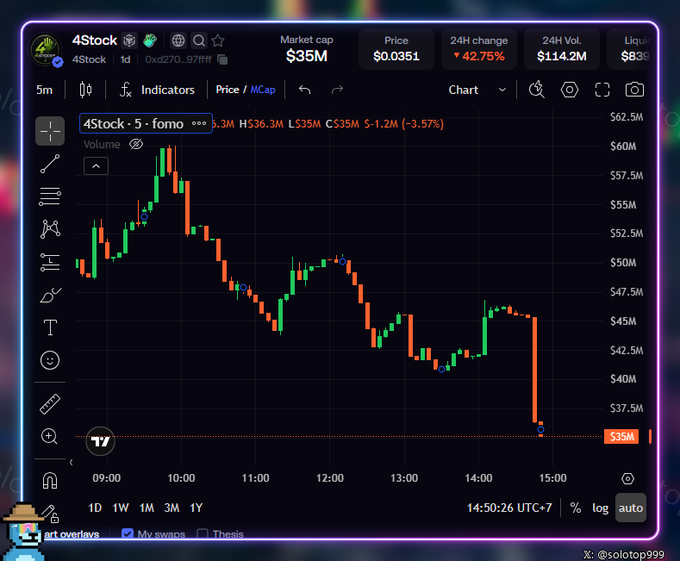680x561 pixels.
Task: Toggle the magnet snapping mode
Action: 50,480
